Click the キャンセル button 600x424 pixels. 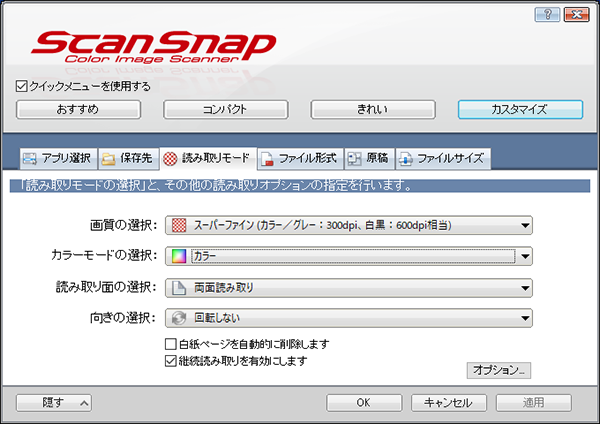[448, 402]
